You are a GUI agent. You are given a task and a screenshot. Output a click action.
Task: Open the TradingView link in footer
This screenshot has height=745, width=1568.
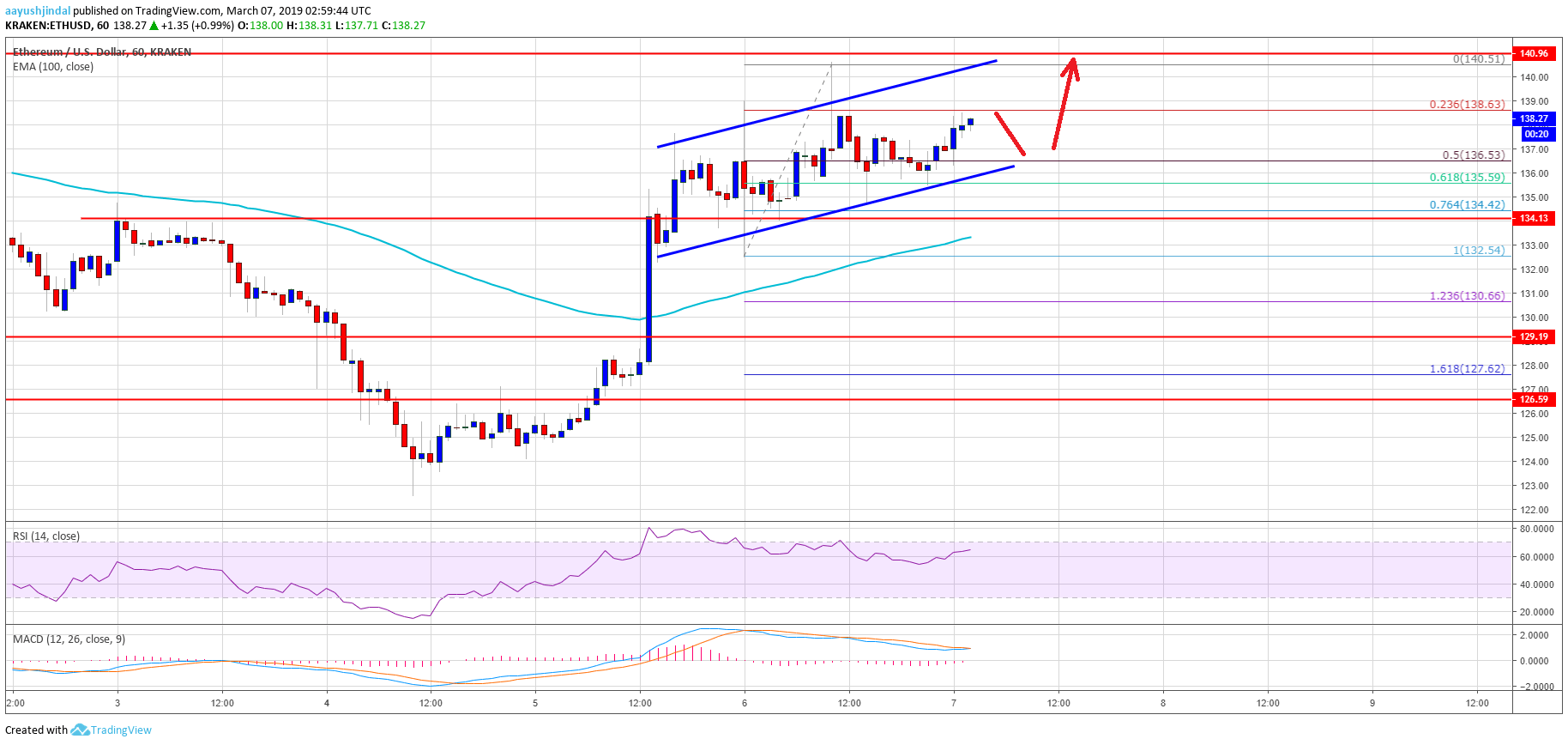click(121, 730)
